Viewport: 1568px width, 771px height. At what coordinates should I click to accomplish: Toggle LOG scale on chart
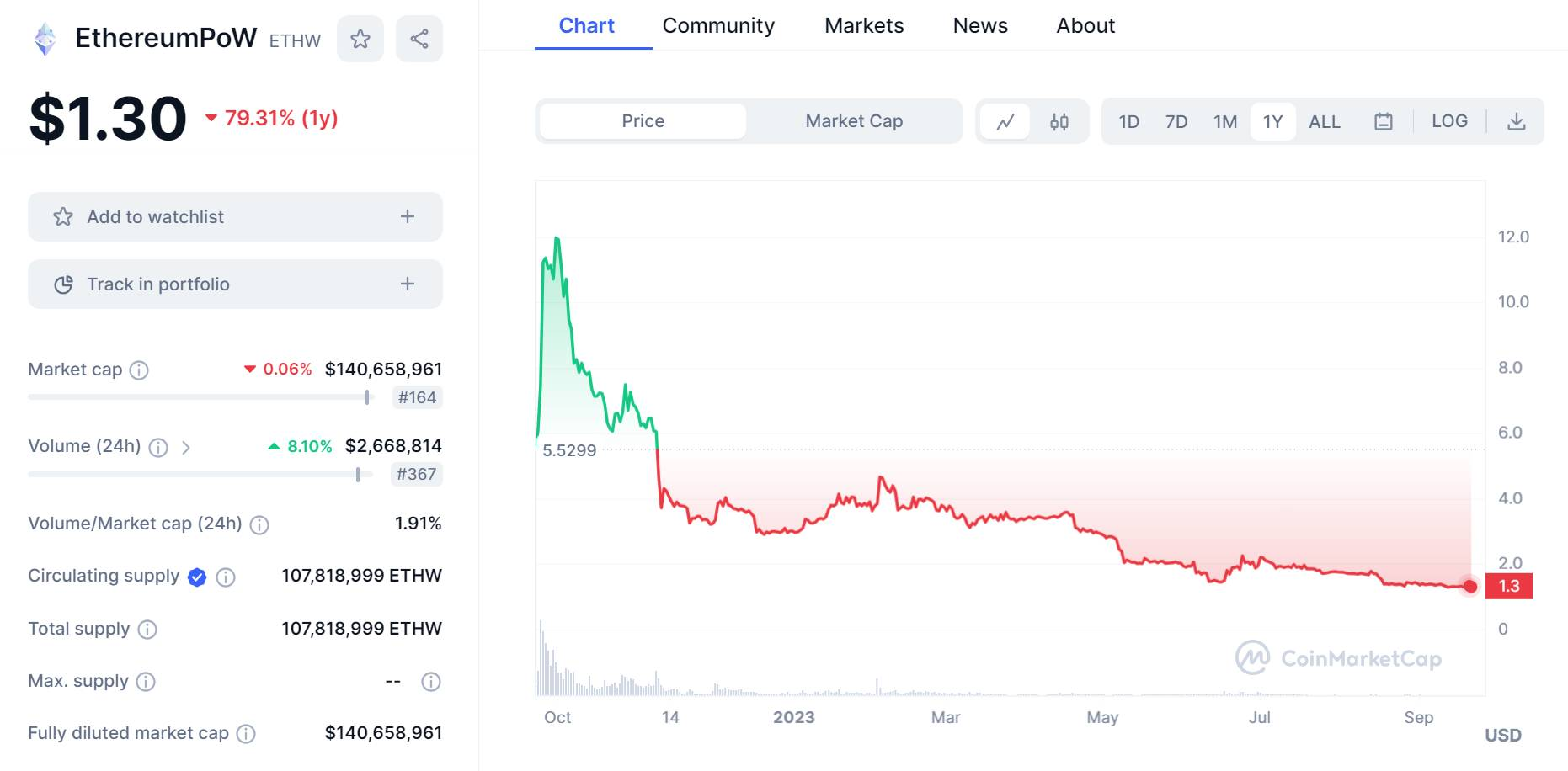point(1449,121)
